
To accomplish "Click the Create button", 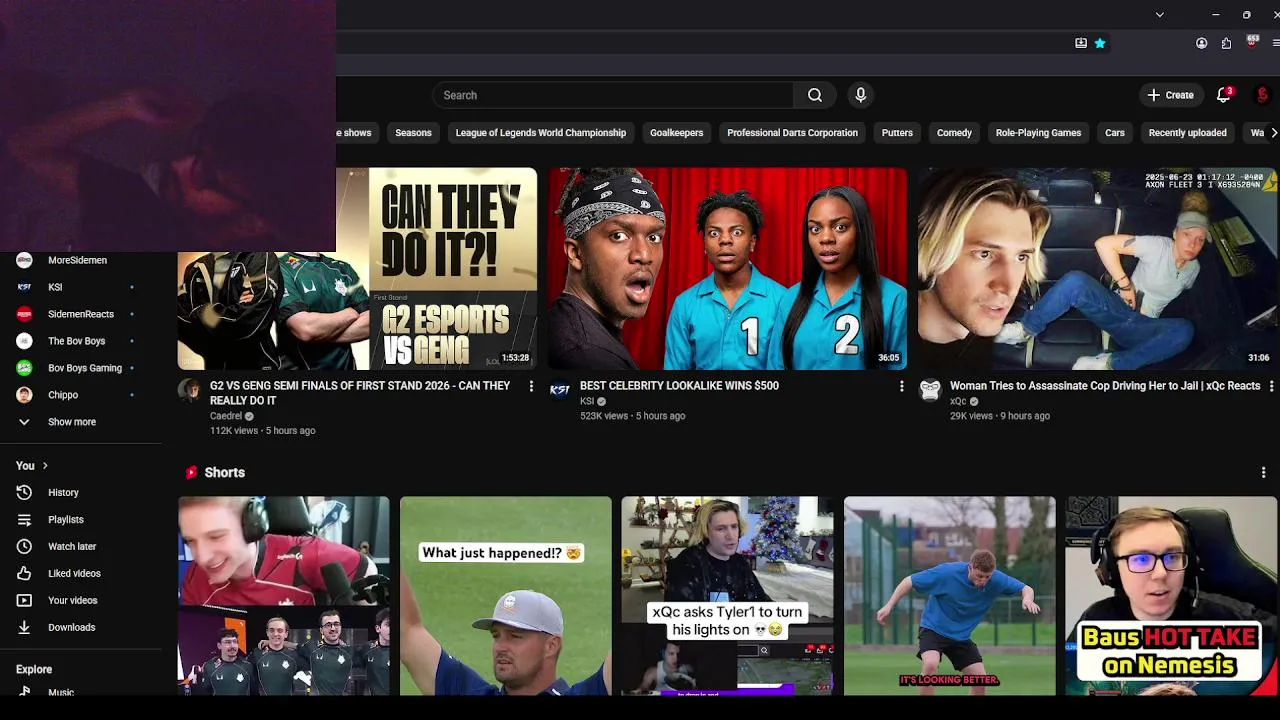I will (1171, 95).
